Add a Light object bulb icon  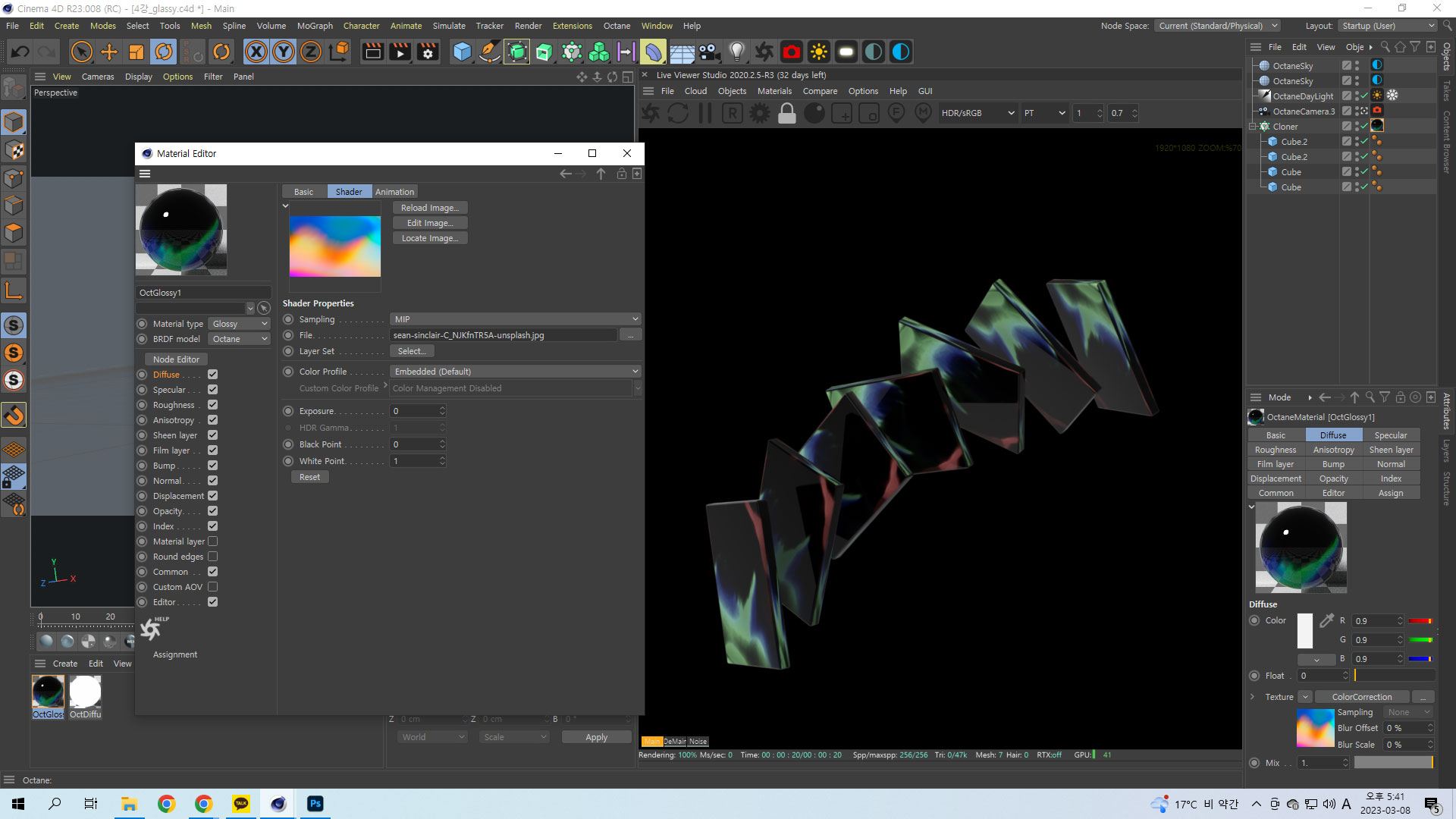click(x=736, y=52)
